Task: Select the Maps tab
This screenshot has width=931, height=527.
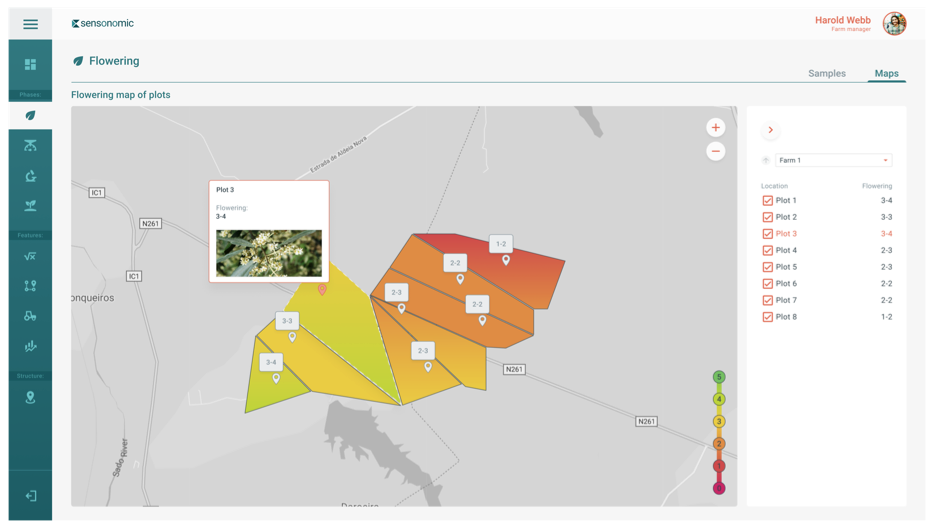Action: point(886,74)
